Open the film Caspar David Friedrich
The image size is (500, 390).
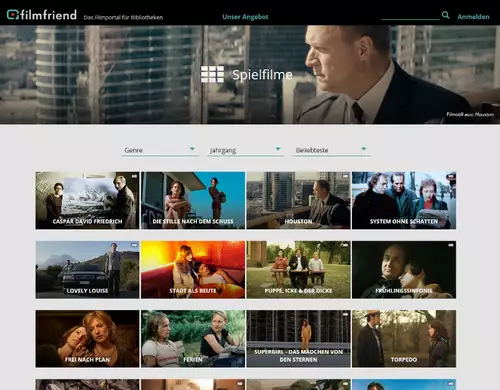(x=87, y=200)
